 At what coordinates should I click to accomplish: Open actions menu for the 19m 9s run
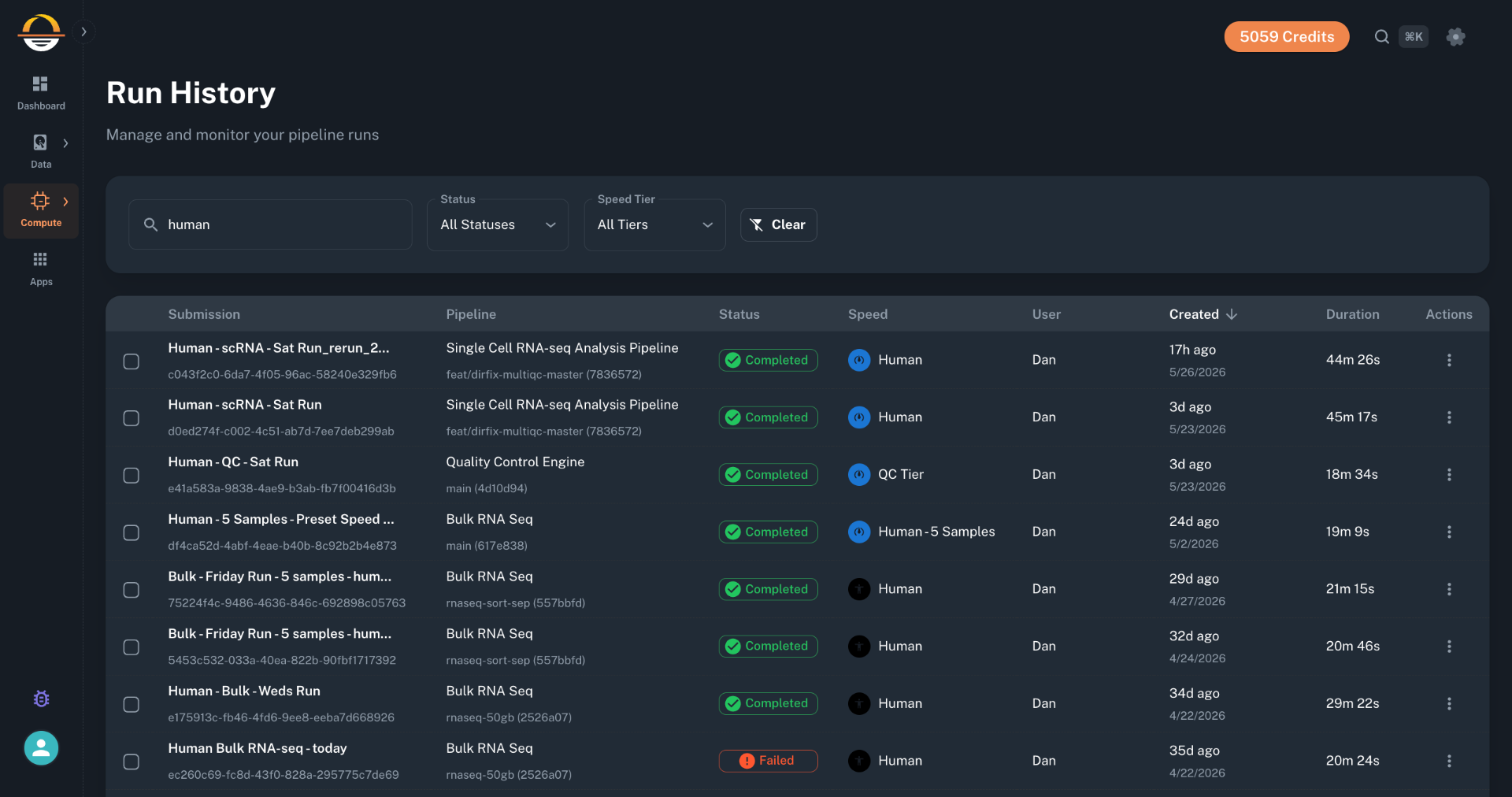pyautogui.click(x=1449, y=532)
